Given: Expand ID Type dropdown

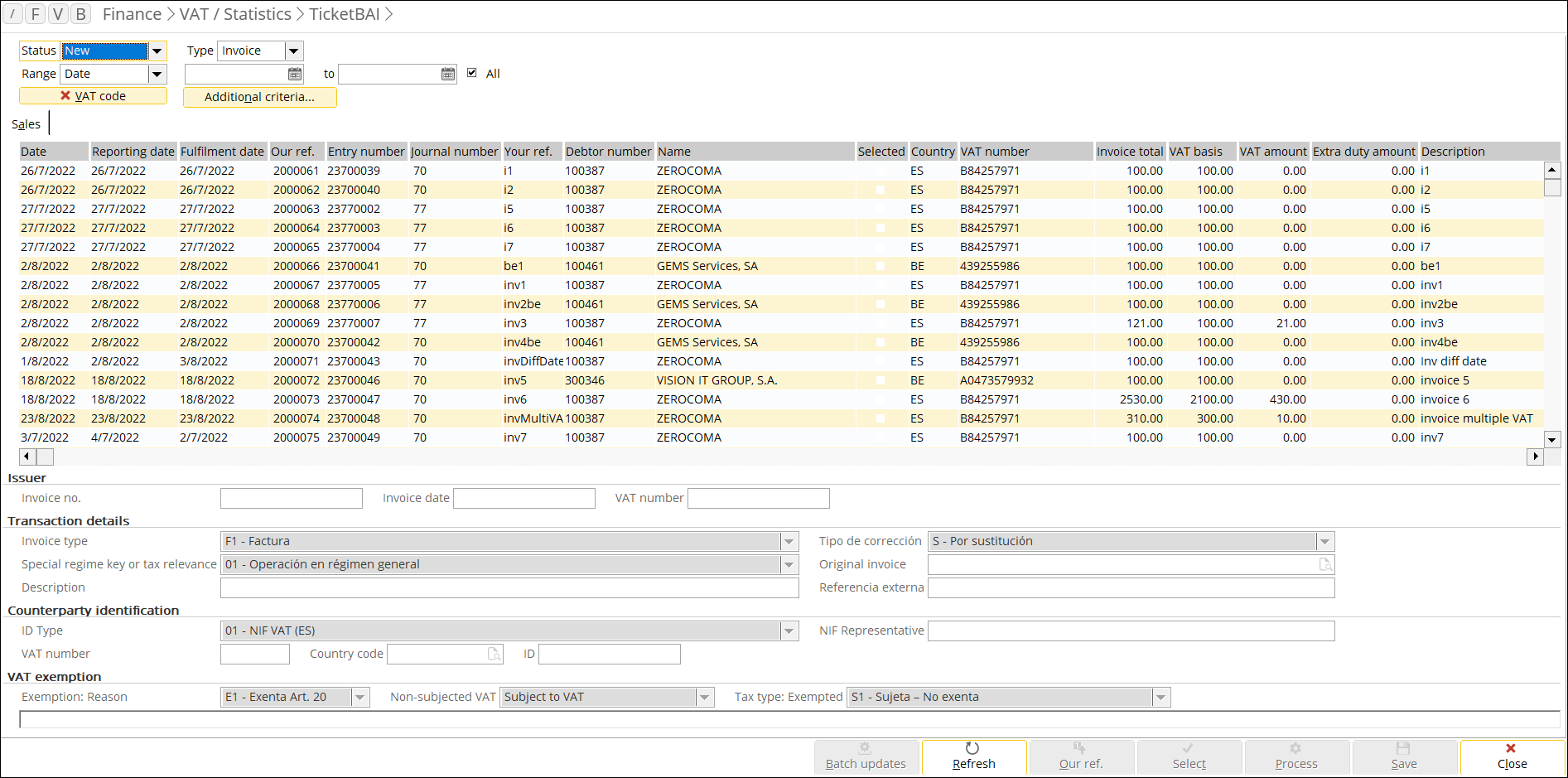Looking at the screenshot, I should click(x=789, y=631).
